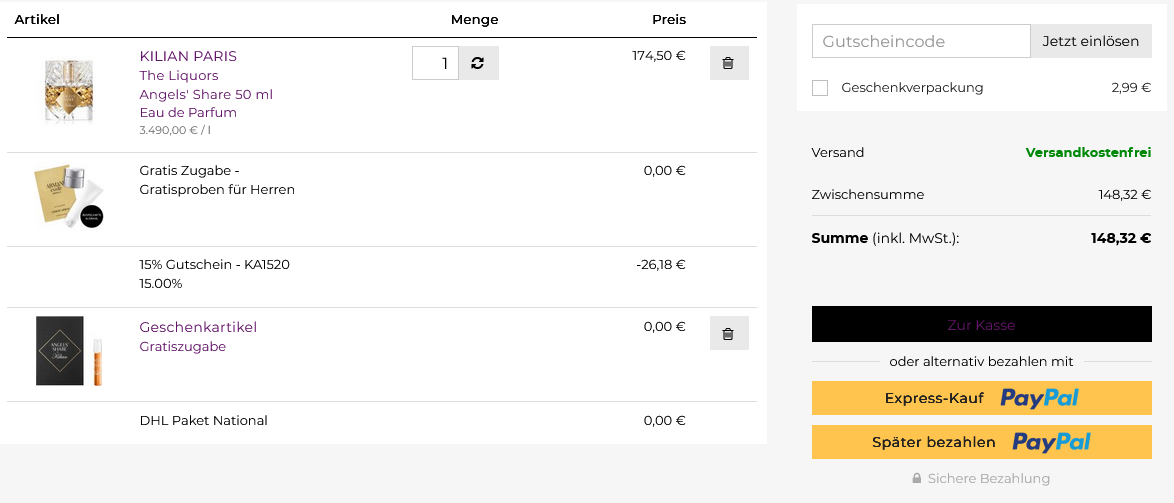
Task: Click the Gratisproben für Herren product image
Action: click(69, 196)
